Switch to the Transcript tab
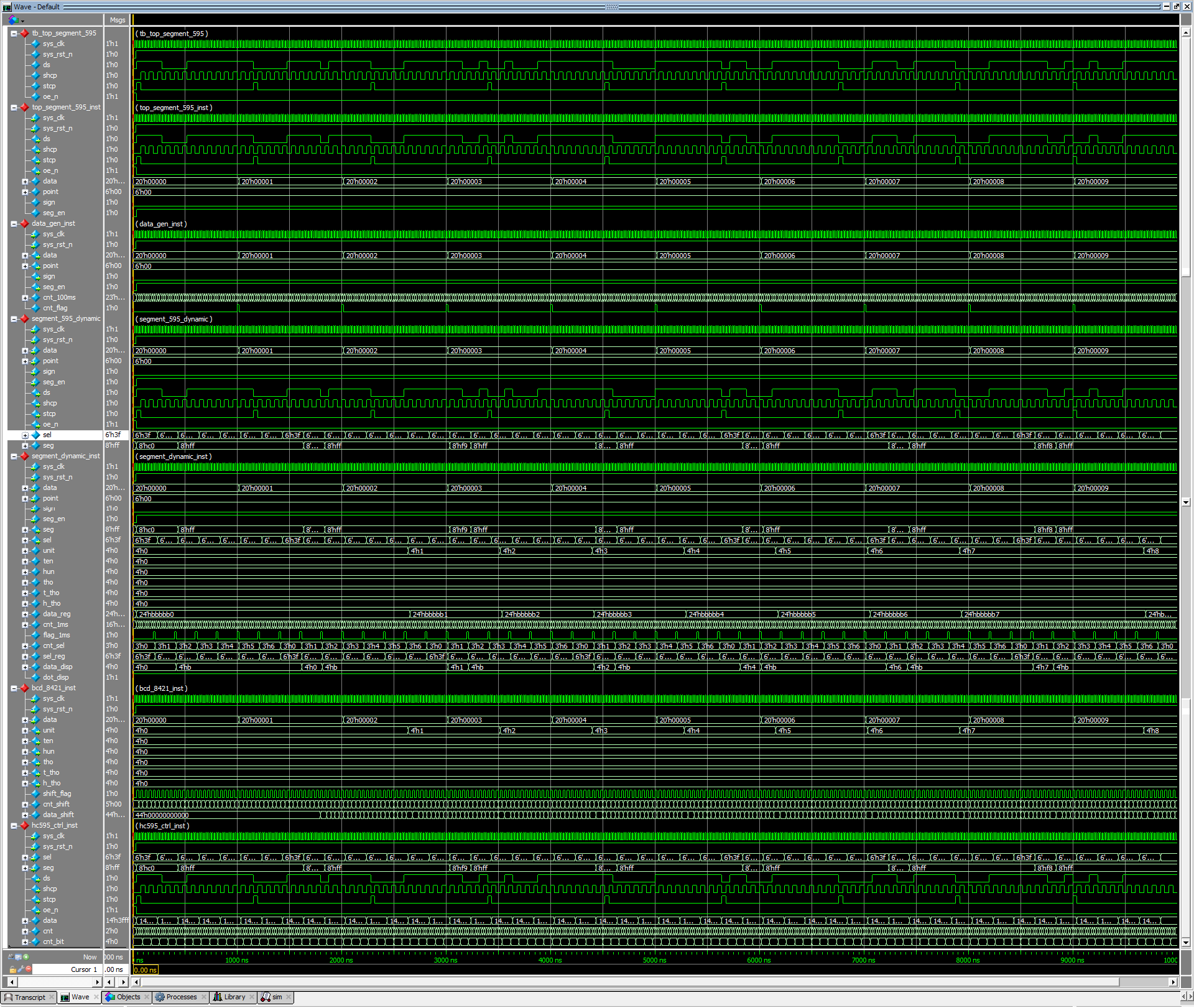1194x1008 pixels. [29, 997]
